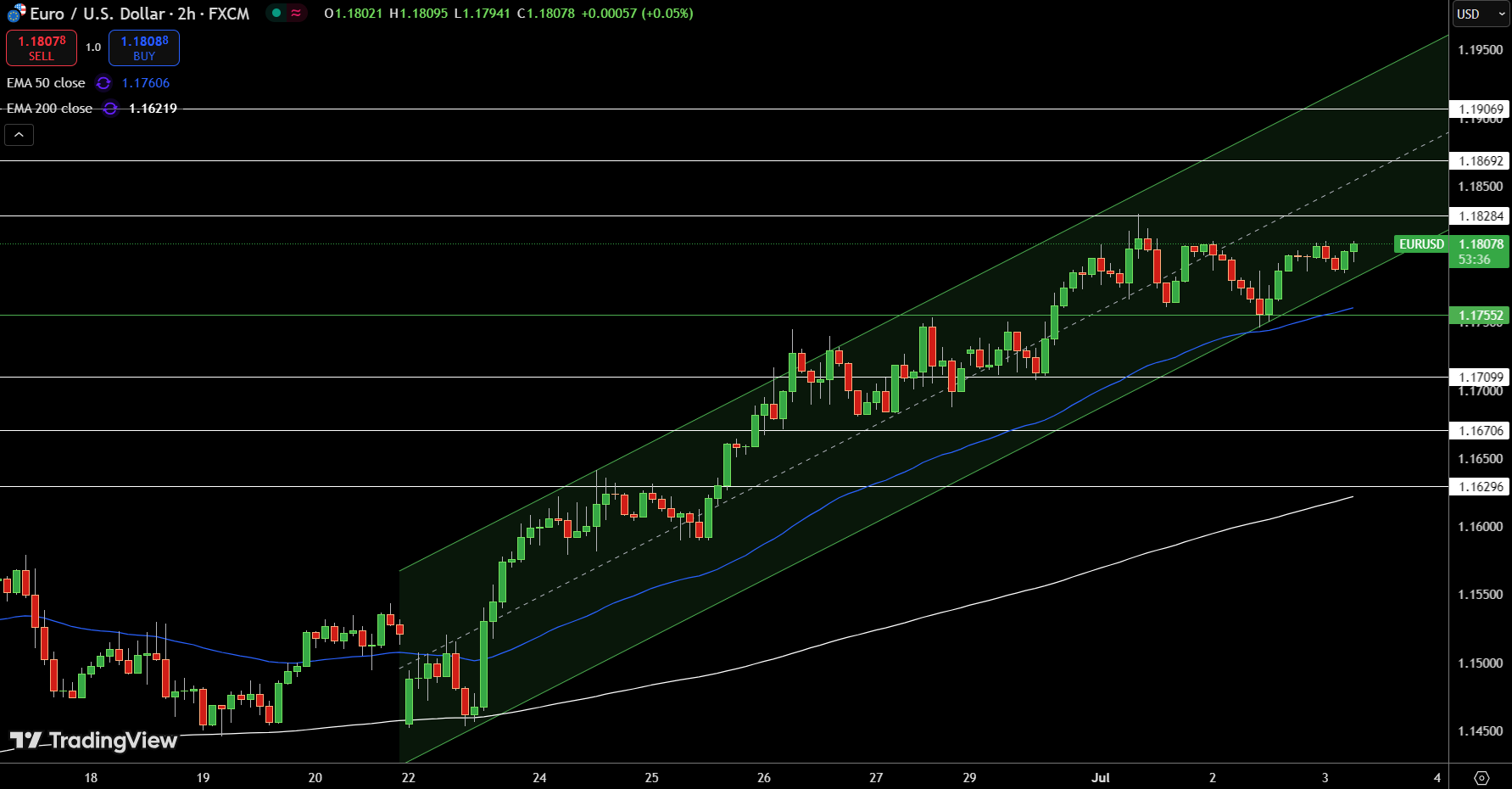1512x789 pixels.
Task: Click the 1.15500 price axis tick
Action: click(1480, 595)
